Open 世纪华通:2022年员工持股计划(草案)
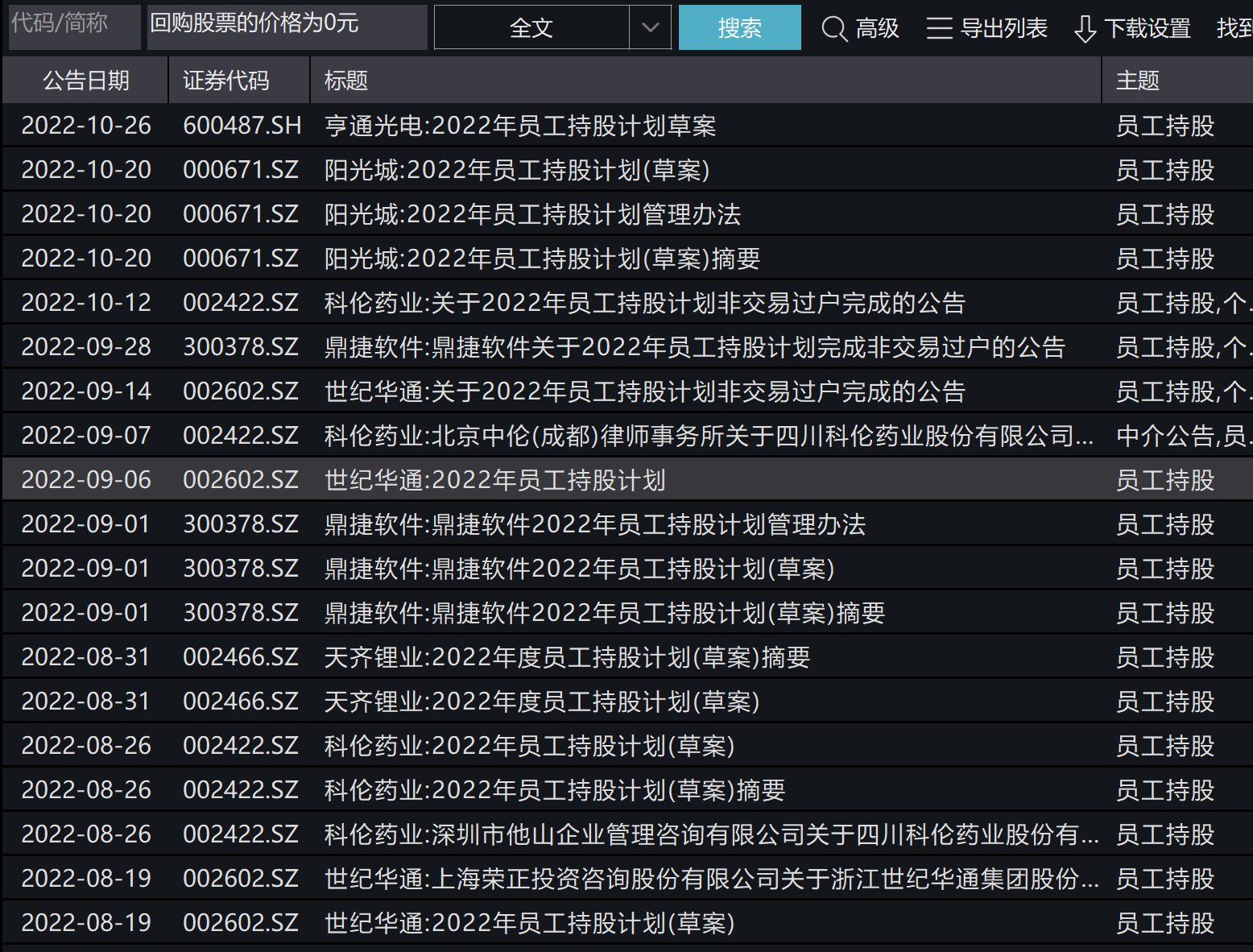This screenshot has width=1253, height=952. 530,923
